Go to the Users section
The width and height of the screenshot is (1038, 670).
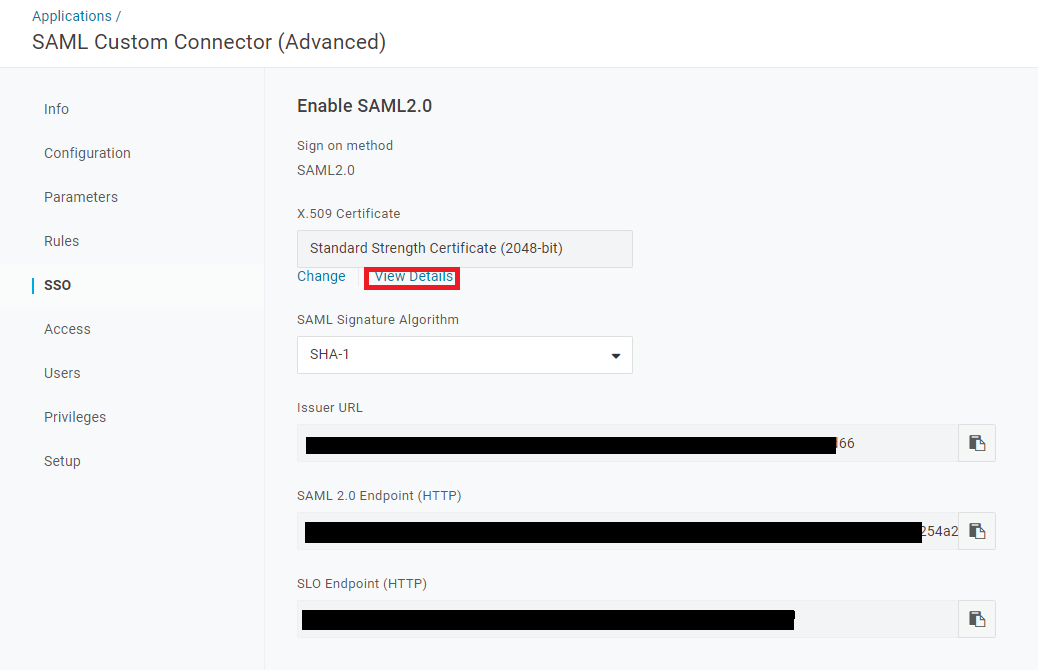(x=62, y=373)
